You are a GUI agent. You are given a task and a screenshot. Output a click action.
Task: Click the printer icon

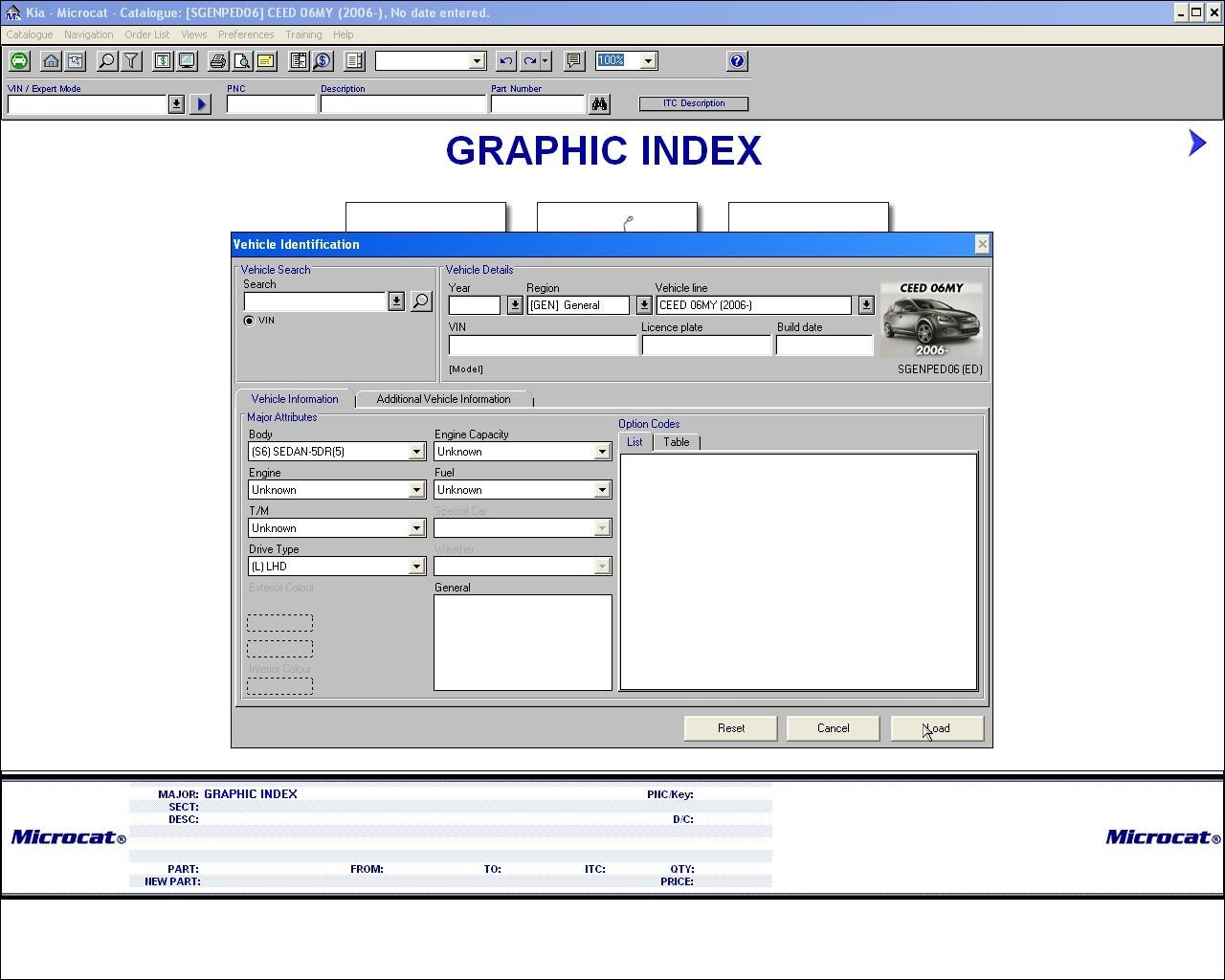tap(218, 61)
